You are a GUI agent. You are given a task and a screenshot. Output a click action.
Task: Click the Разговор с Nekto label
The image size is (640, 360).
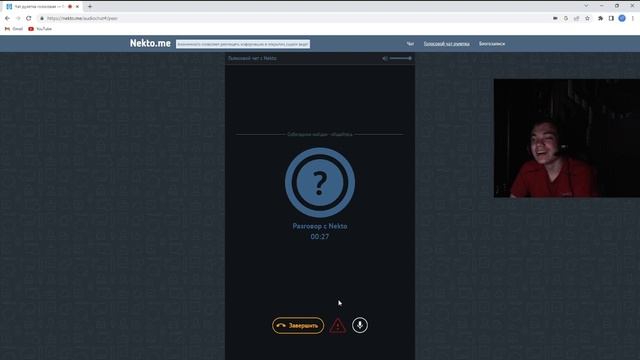(x=320, y=226)
